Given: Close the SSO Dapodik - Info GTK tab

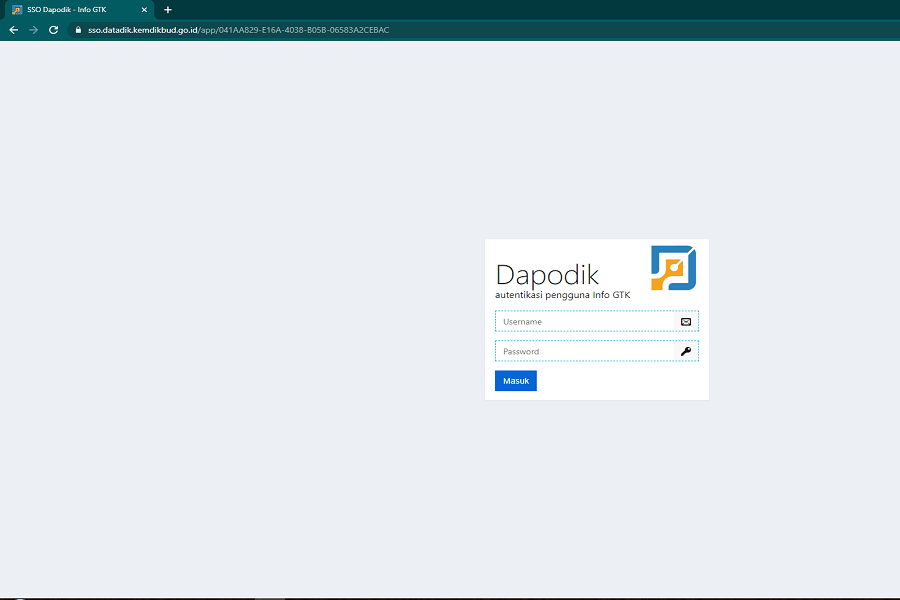Looking at the screenshot, I should pyautogui.click(x=144, y=10).
